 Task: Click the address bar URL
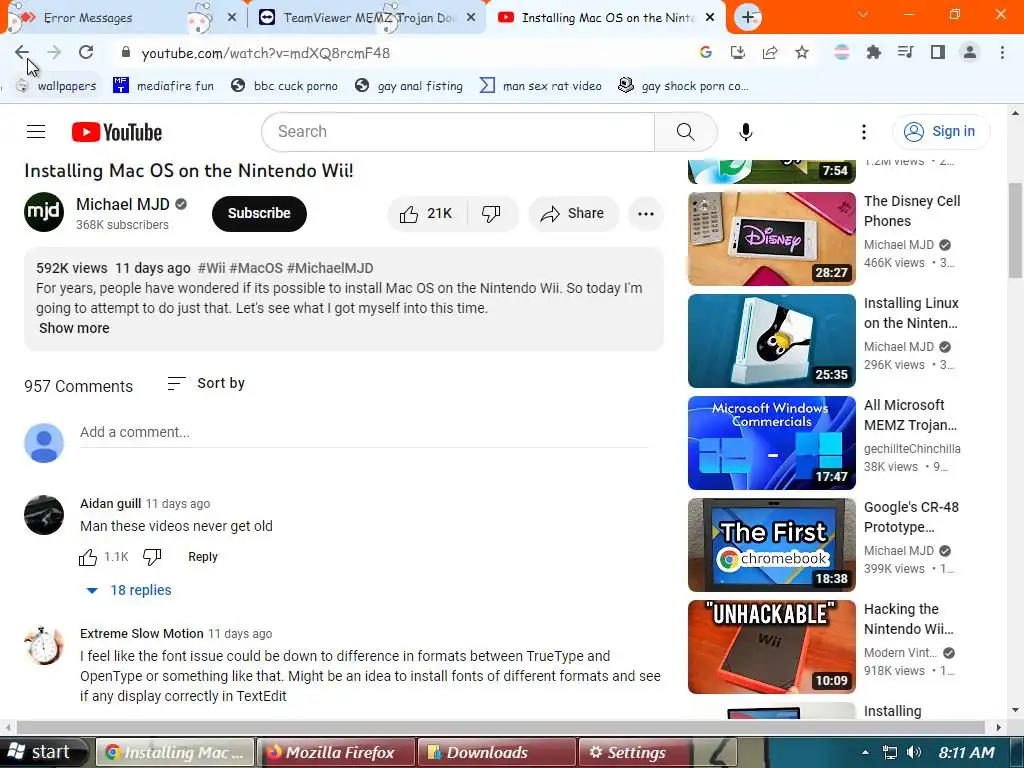[266, 53]
